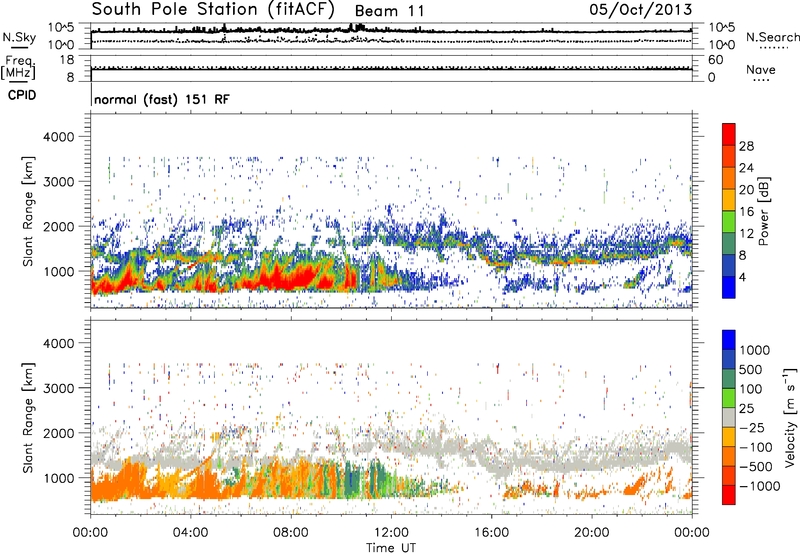Screen dimensions: 800x554
Task: Click the '28' label on Power colorbar
Action: pyautogui.click(x=746, y=146)
